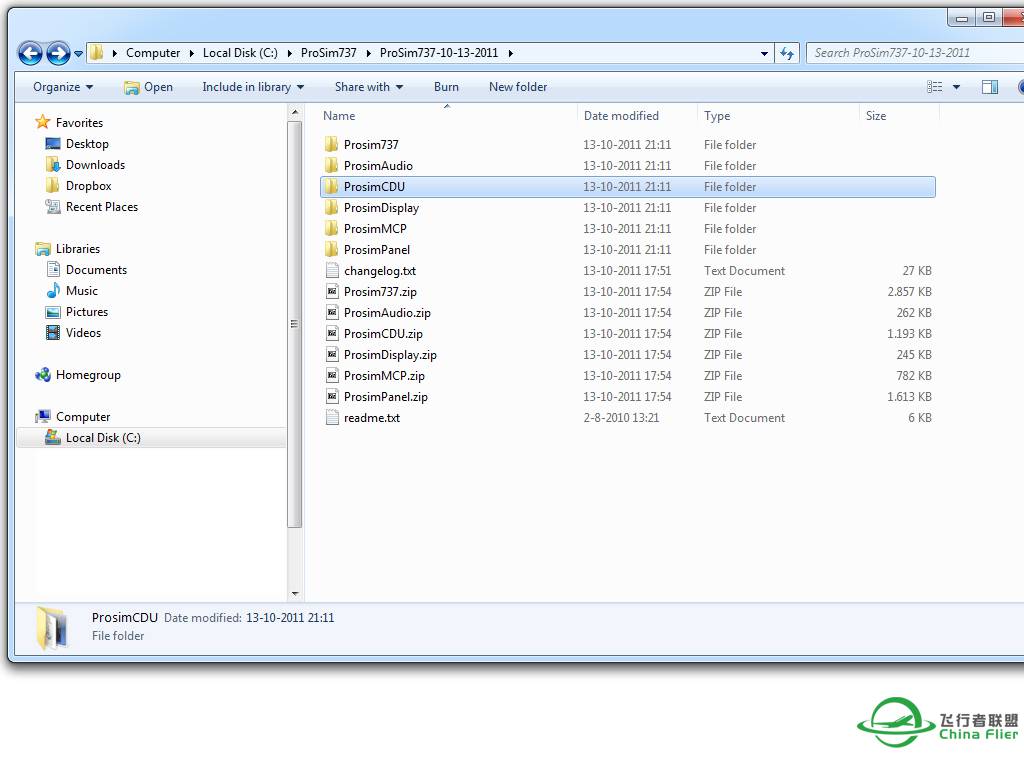Image resolution: width=1024 pixels, height=768 pixels.
Task: Select Local Disk (C:) in navigation tree
Action: click(103, 438)
